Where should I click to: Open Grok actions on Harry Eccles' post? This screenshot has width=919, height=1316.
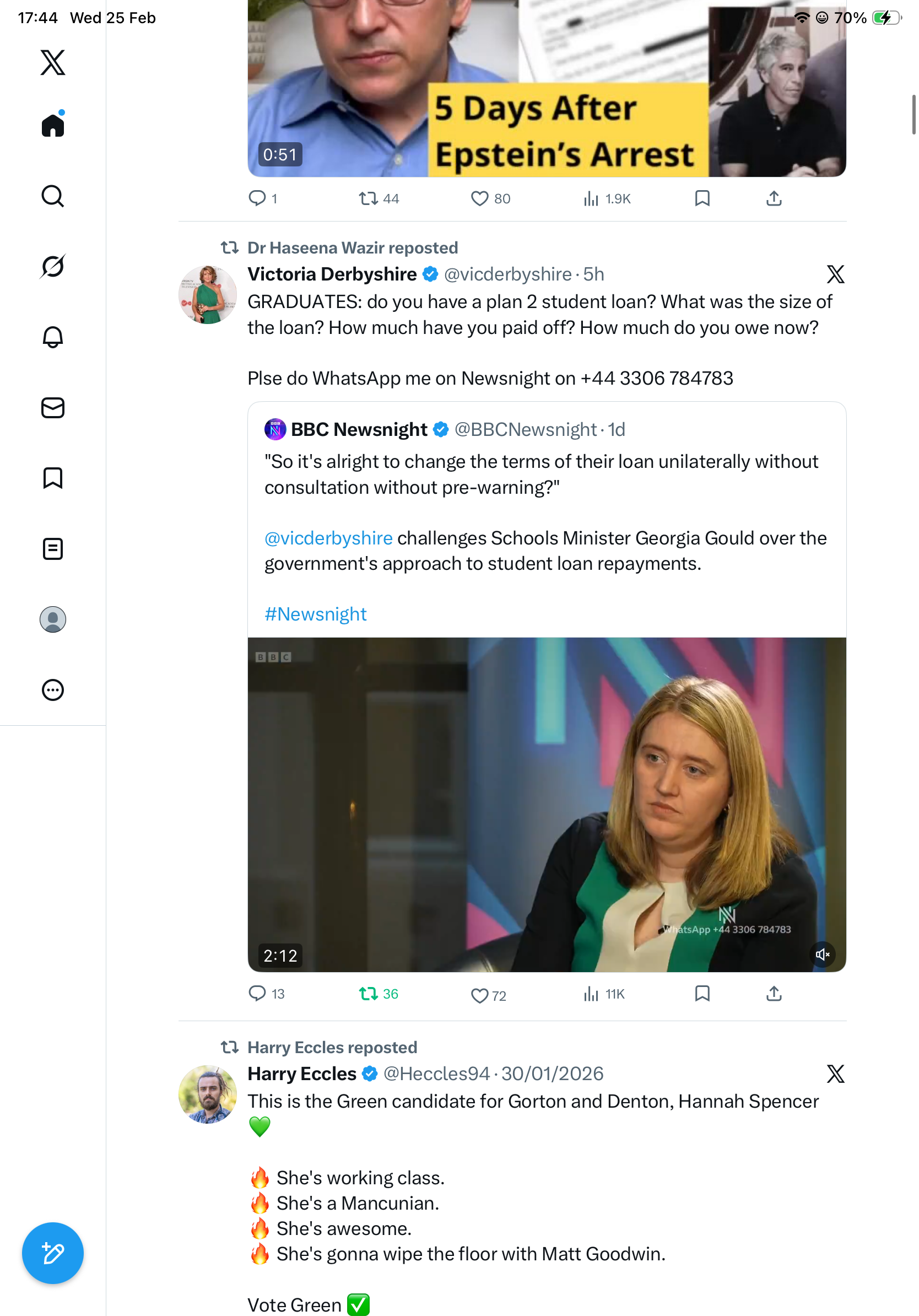point(835,1074)
